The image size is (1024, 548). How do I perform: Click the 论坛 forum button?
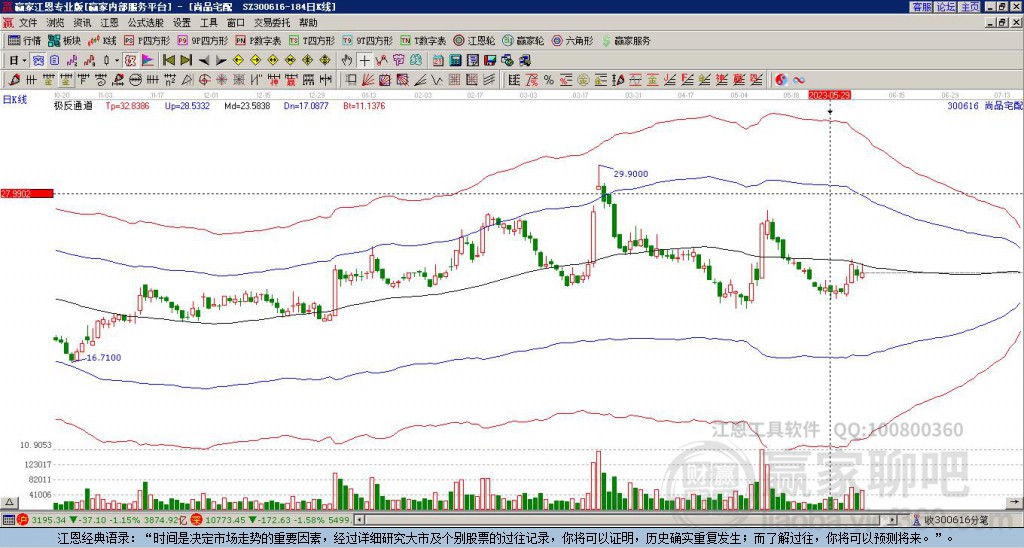pos(945,7)
